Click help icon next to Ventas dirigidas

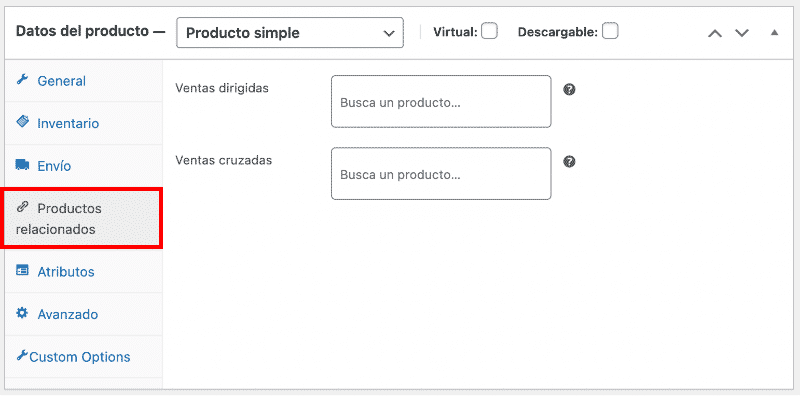pyautogui.click(x=569, y=90)
